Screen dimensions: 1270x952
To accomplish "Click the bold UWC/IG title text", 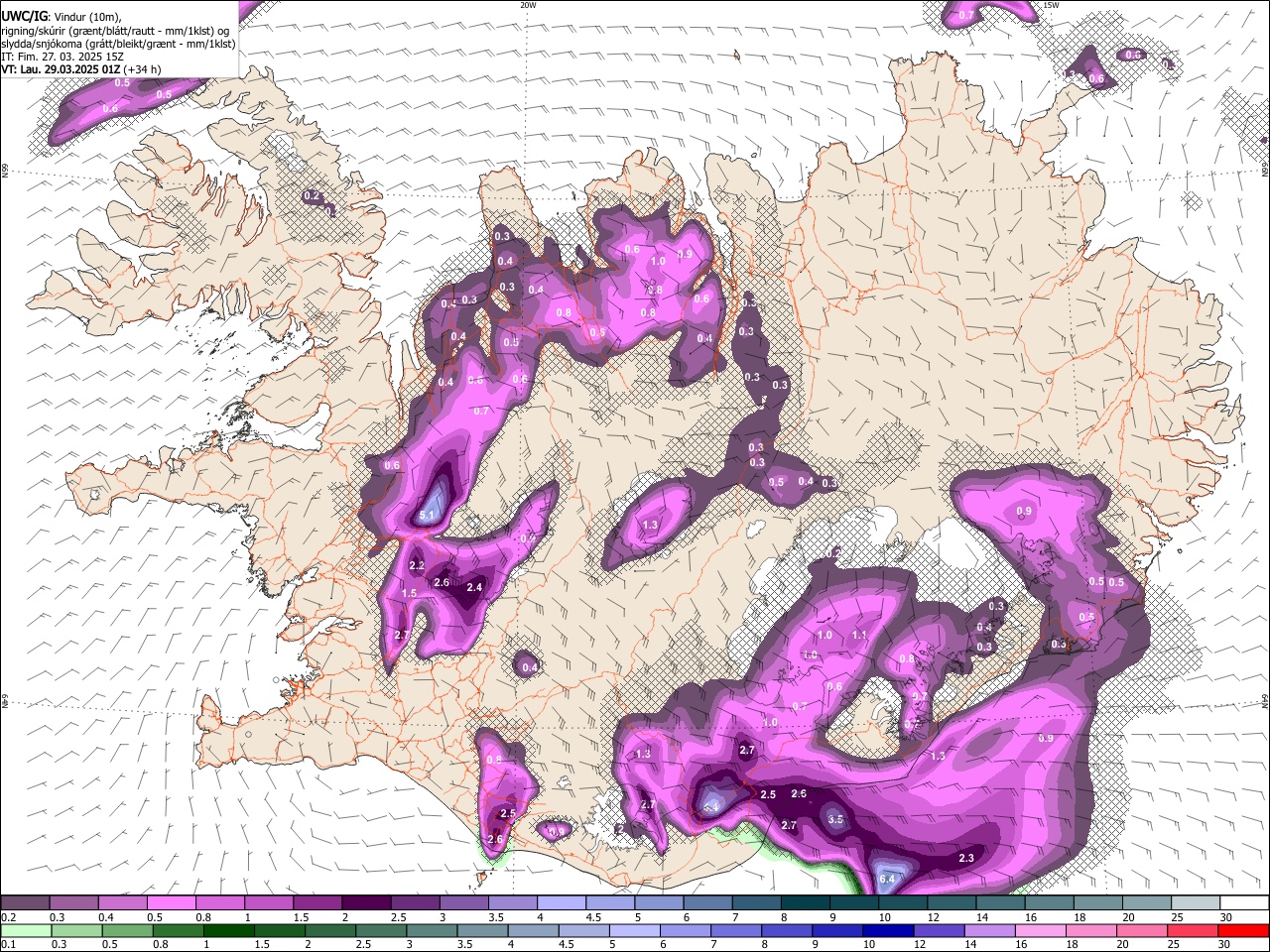I will (24, 15).
